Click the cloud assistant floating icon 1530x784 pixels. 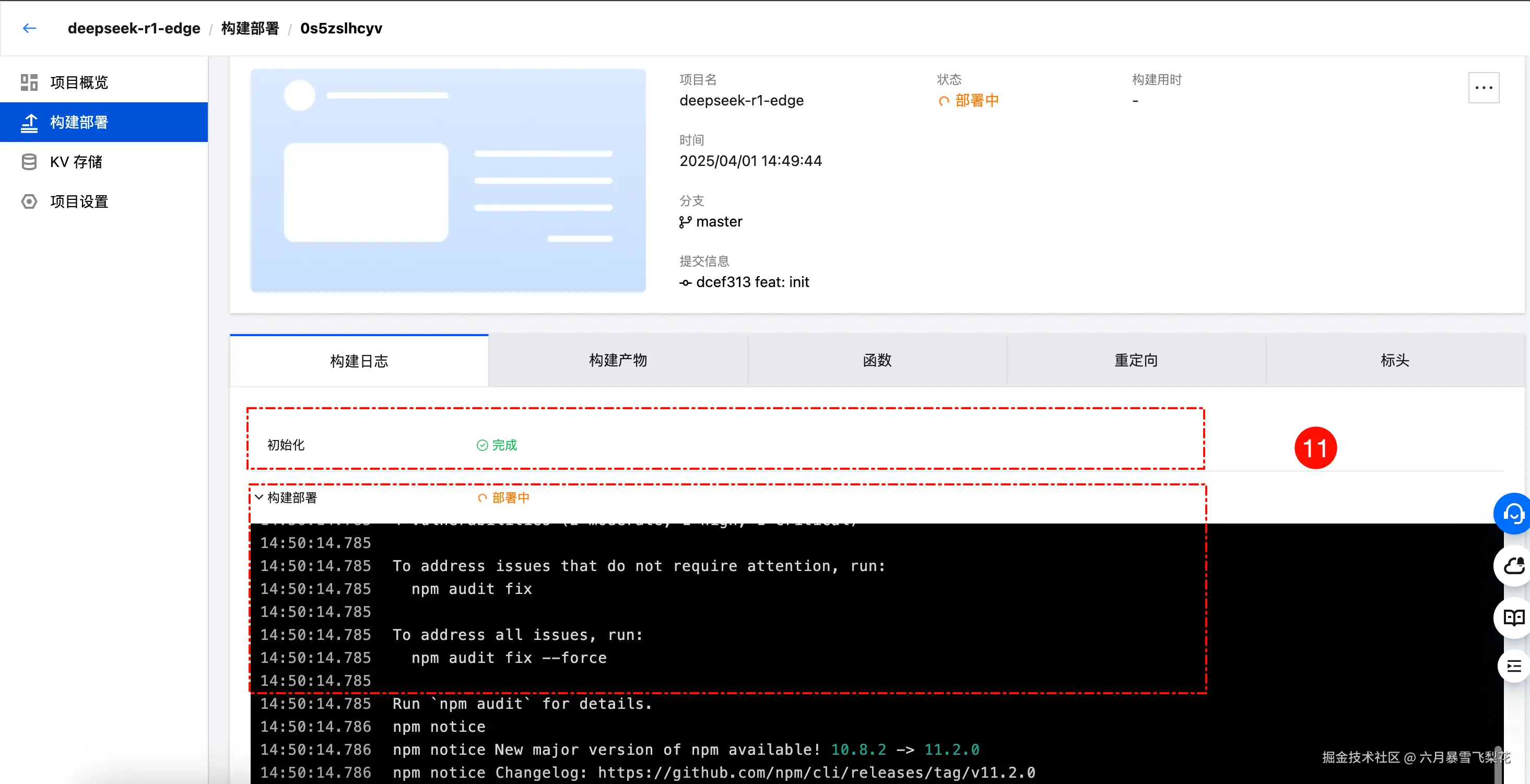coord(1513,566)
